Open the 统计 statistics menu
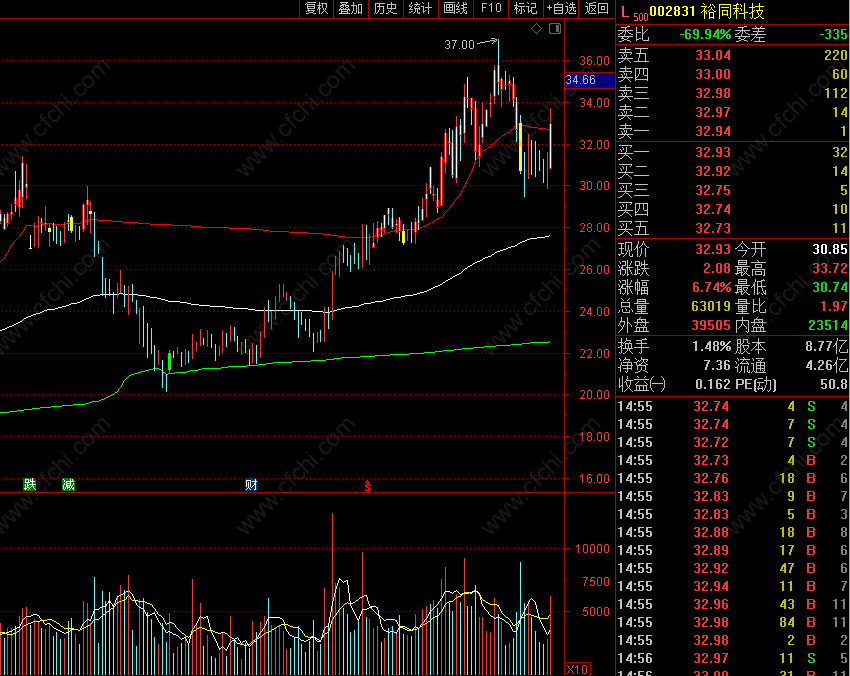The image size is (850, 676). point(420,9)
